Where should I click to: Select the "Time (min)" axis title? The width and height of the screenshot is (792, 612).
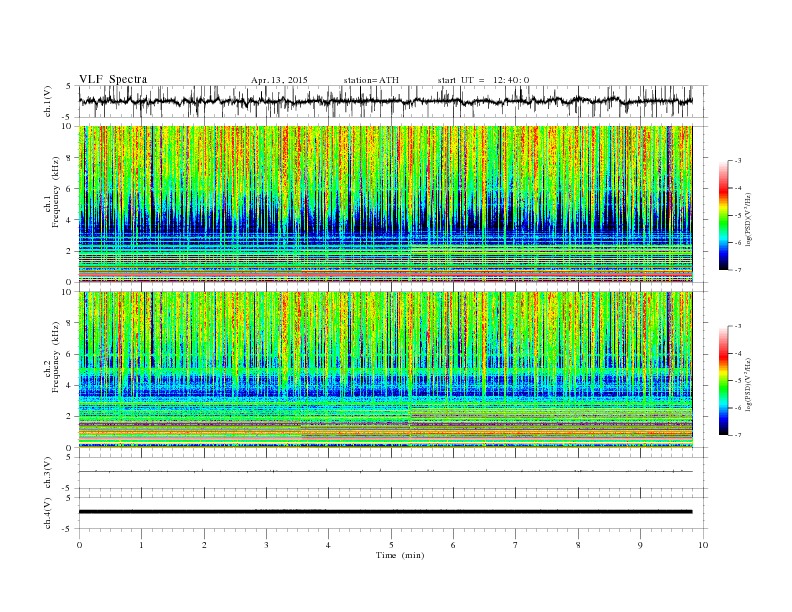(400, 555)
